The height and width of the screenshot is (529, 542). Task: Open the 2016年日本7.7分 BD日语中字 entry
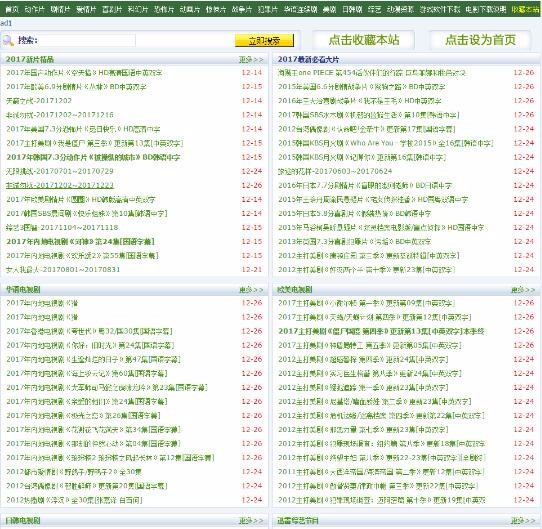click(365, 185)
